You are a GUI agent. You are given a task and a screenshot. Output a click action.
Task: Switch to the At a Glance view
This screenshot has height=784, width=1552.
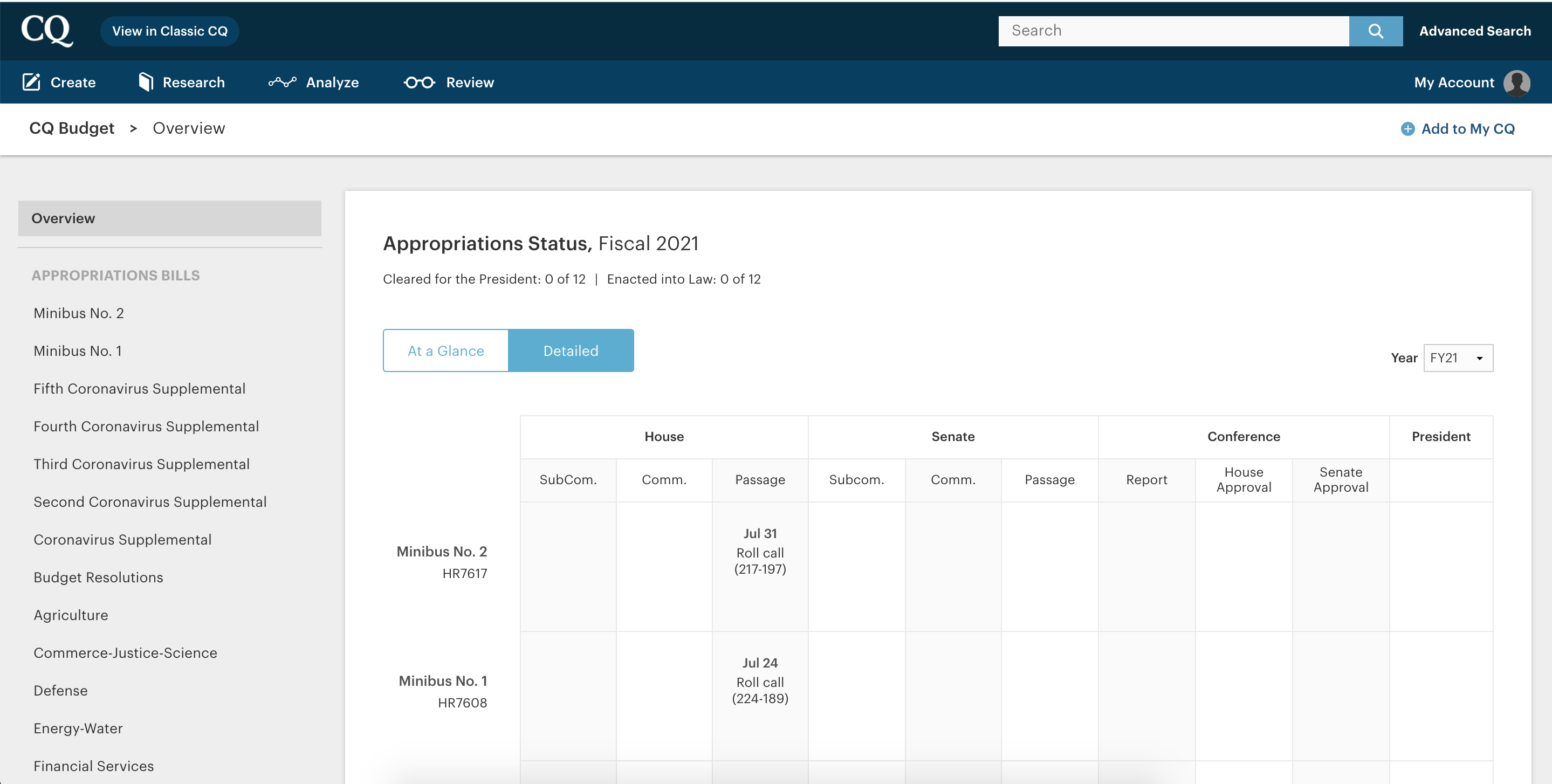446,350
